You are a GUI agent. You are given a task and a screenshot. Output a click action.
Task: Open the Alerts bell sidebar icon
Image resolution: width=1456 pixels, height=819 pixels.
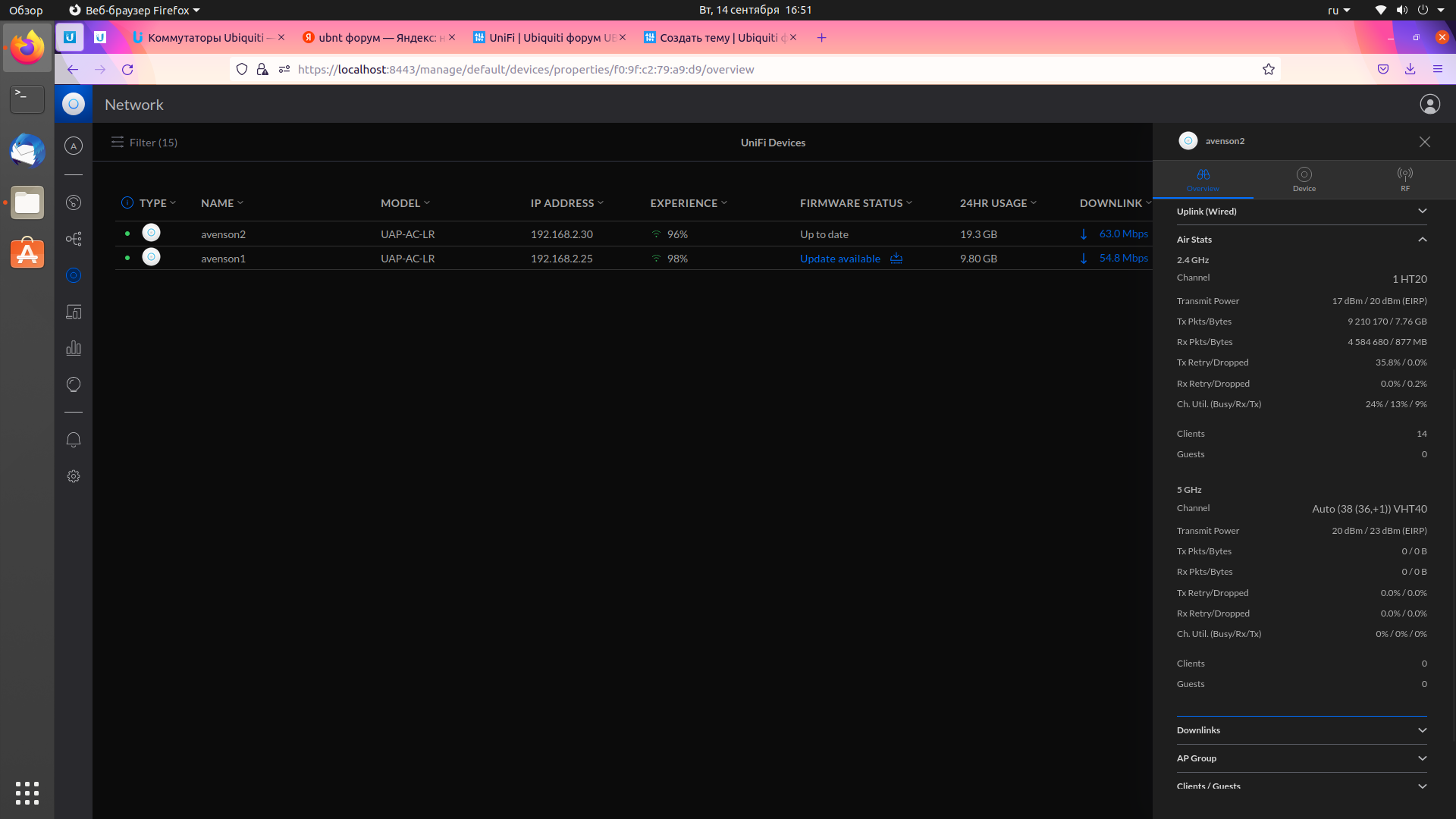click(74, 440)
